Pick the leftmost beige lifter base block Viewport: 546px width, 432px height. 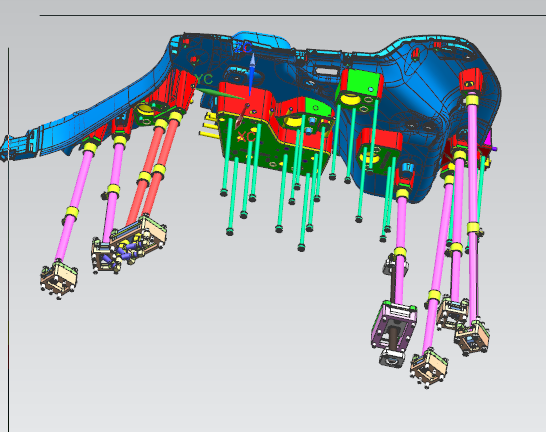58,279
